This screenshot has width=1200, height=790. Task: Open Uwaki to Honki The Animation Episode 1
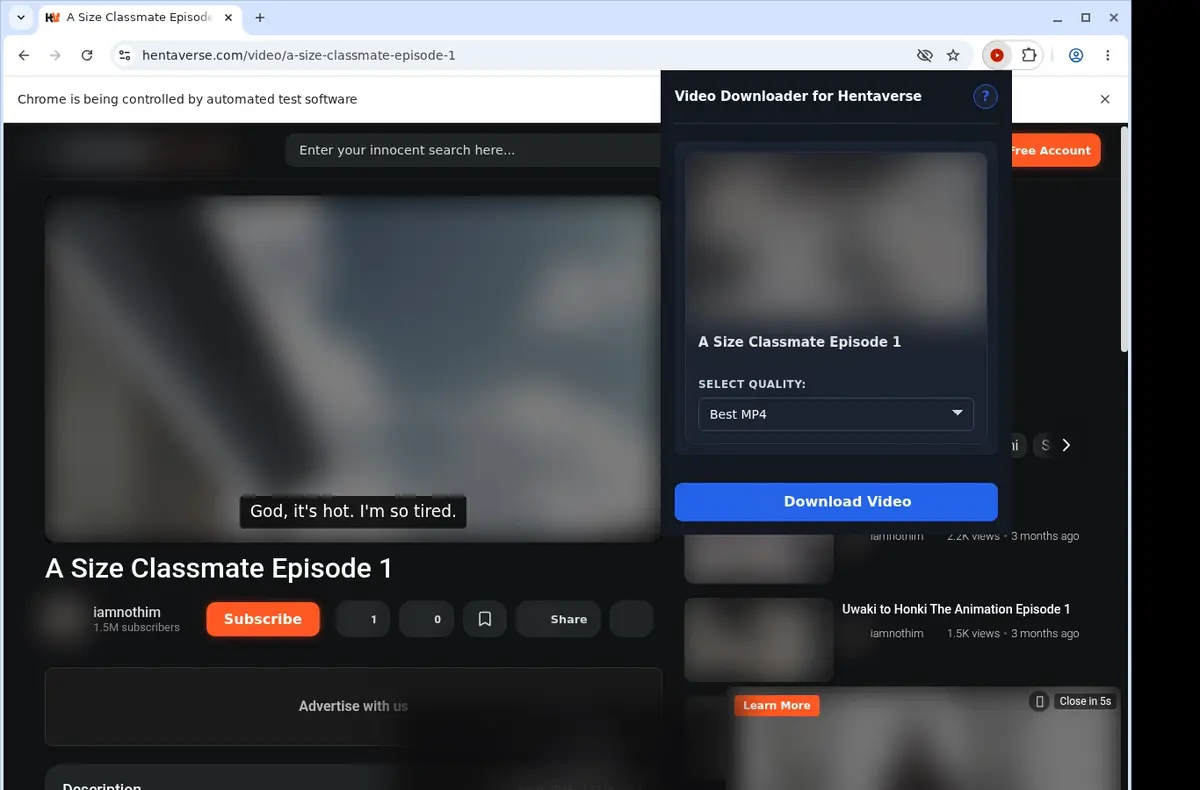956,609
